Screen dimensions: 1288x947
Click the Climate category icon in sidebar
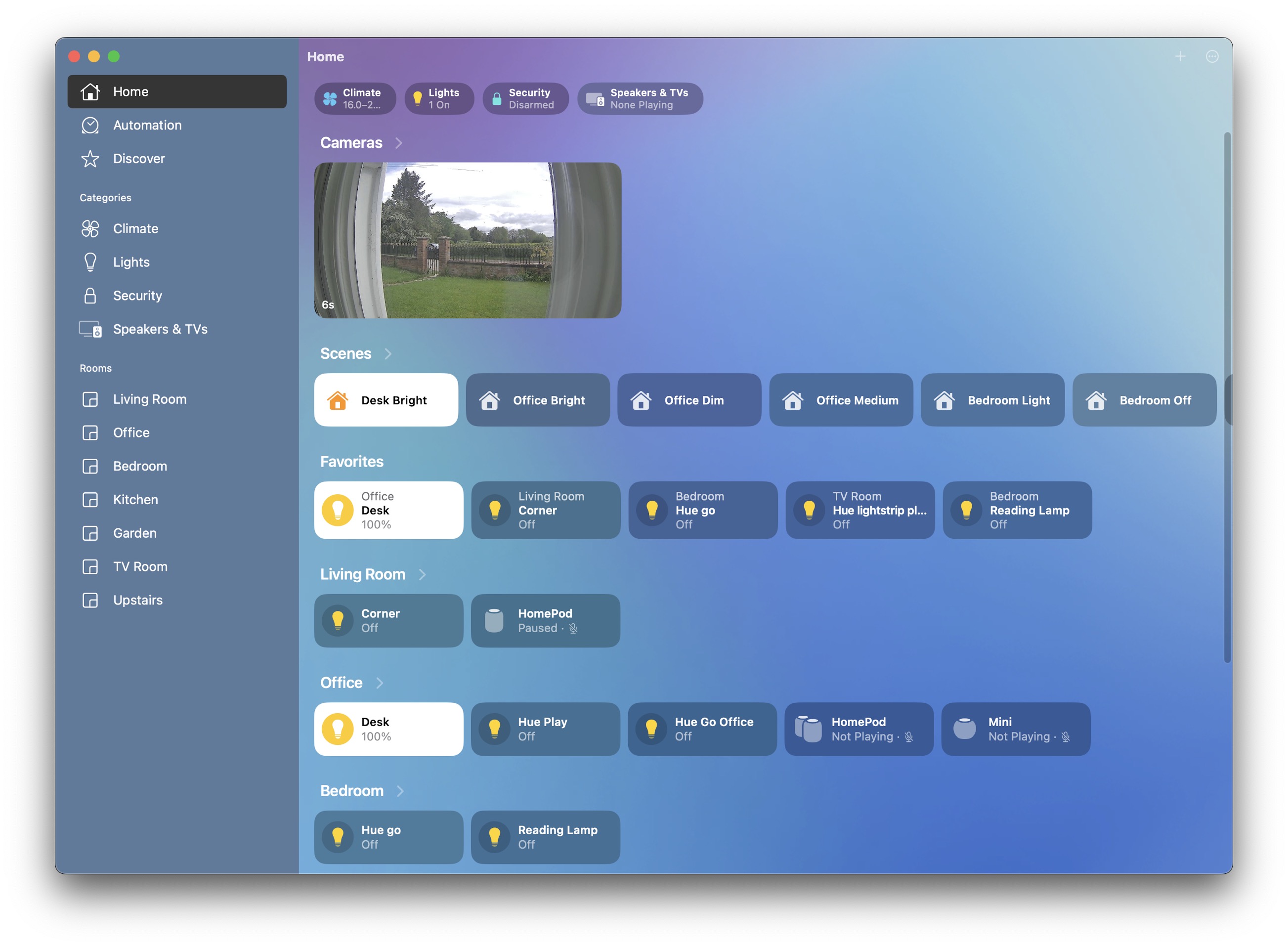[x=89, y=229]
